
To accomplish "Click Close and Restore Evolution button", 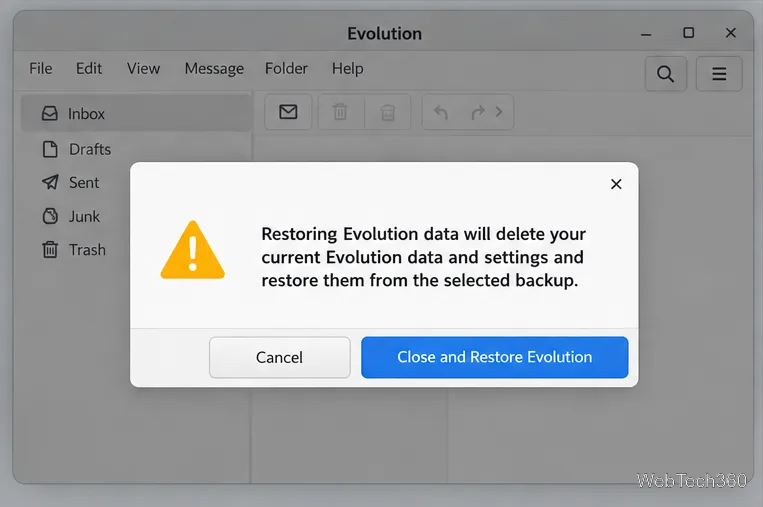I will tap(494, 357).
